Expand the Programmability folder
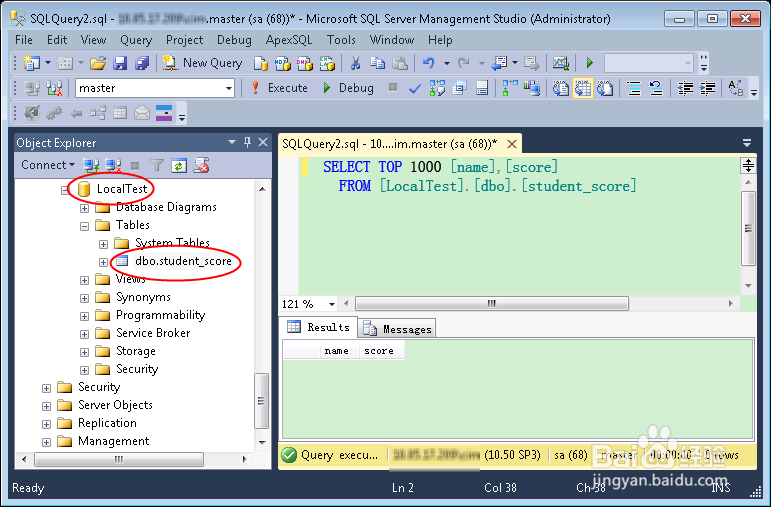This screenshot has height=507, width=771. (85, 316)
